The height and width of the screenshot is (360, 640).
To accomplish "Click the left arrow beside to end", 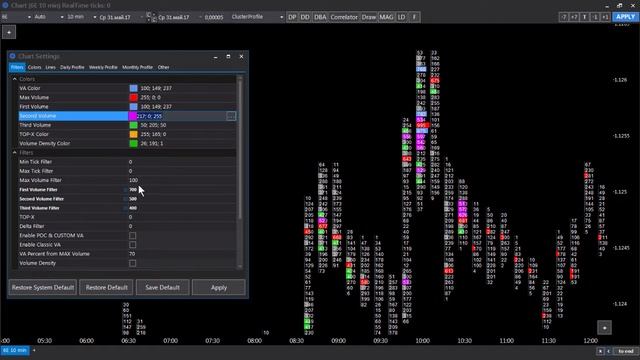I will (x=608, y=351).
